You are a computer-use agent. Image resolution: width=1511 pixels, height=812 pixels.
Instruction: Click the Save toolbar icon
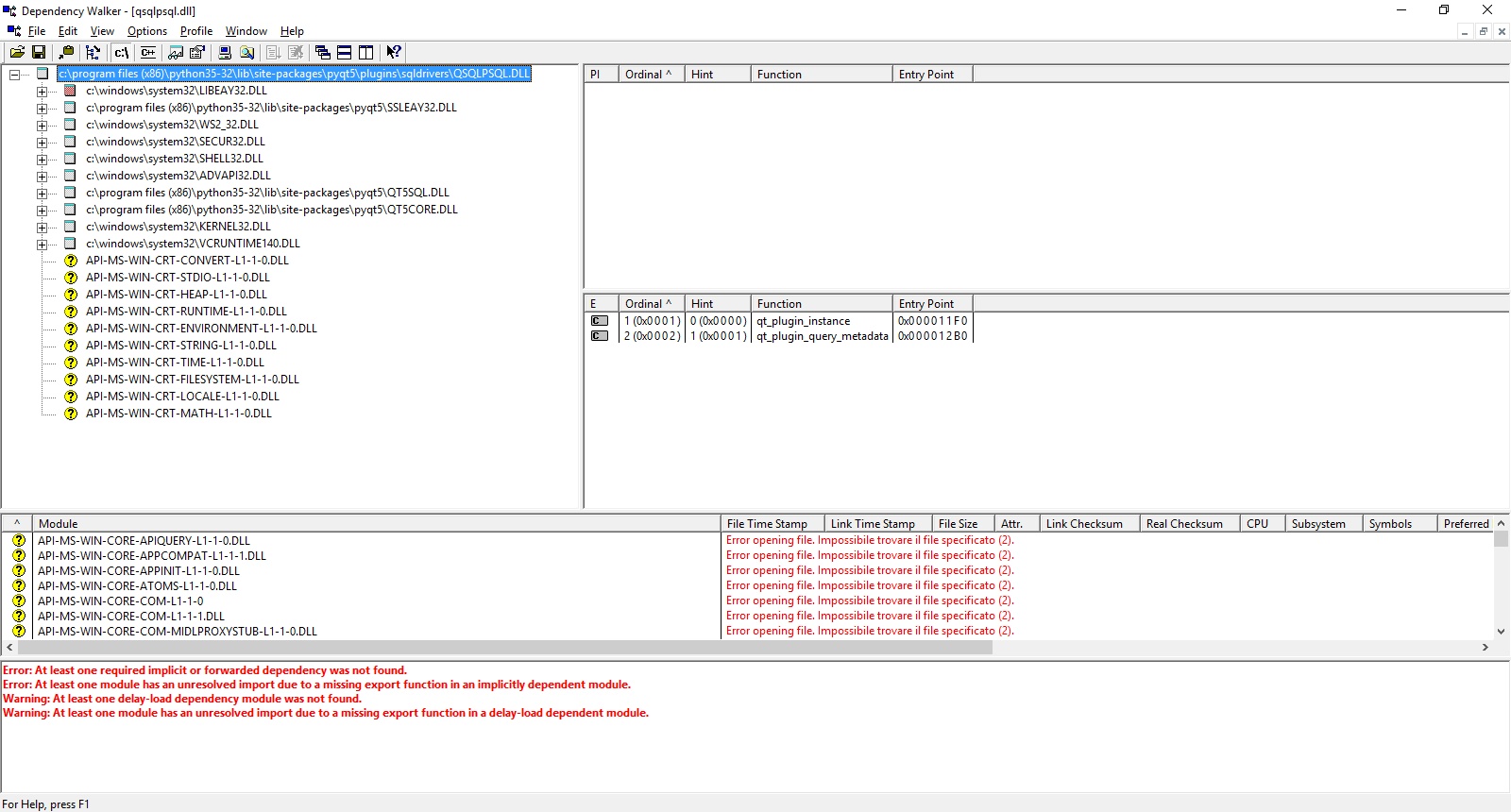(x=39, y=53)
